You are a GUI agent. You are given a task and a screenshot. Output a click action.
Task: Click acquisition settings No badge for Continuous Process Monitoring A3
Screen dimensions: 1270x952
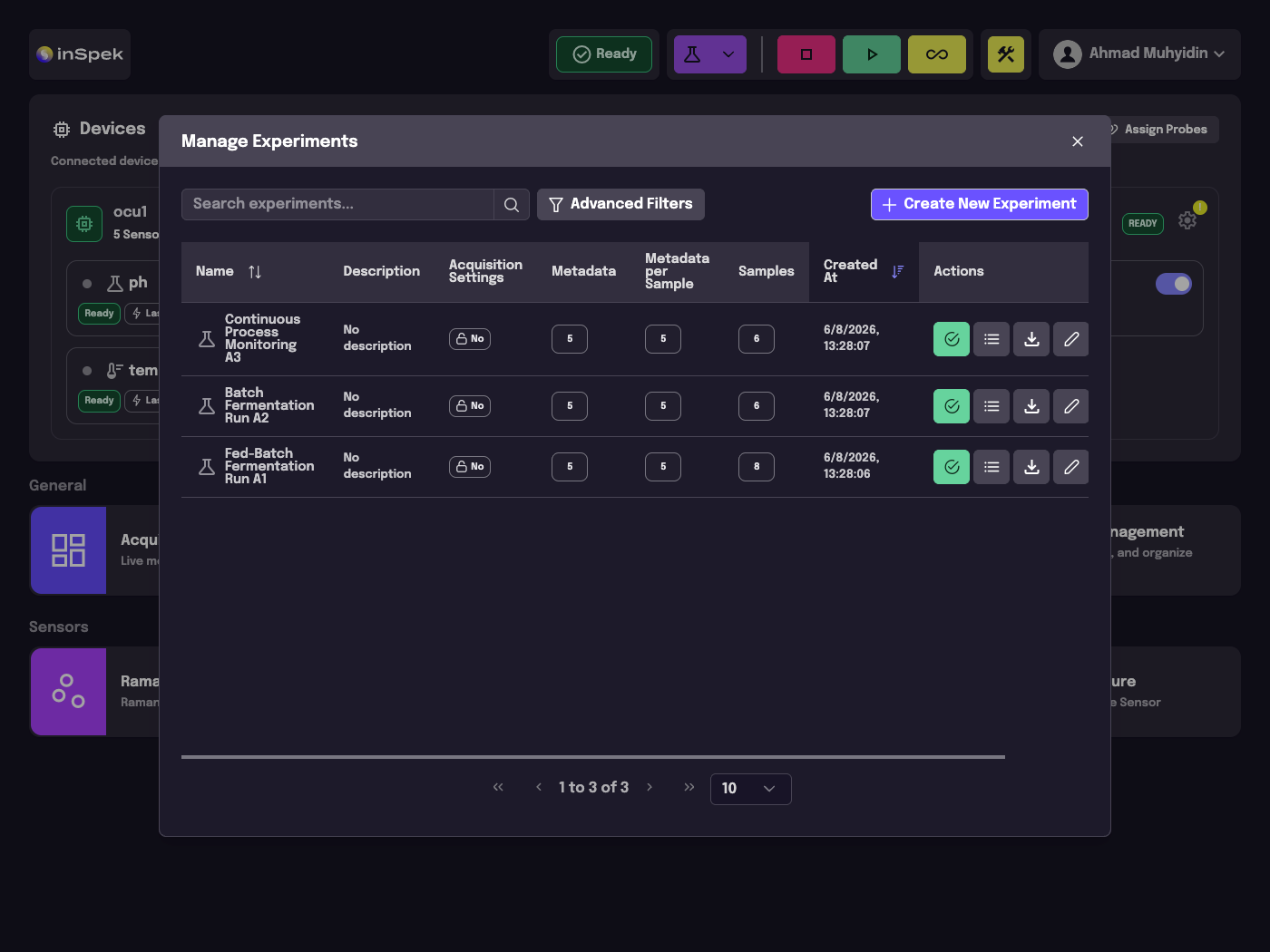[x=470, y=339]
